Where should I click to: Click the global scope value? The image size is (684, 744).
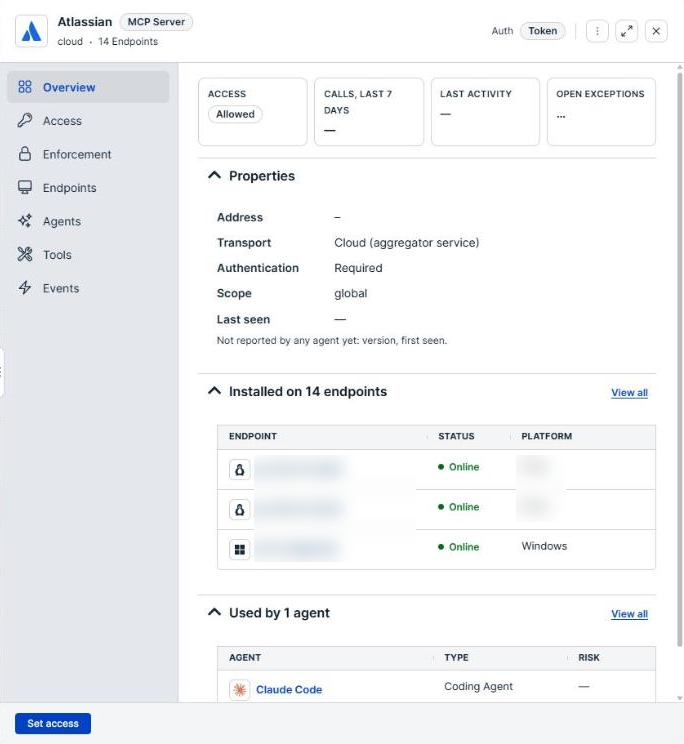pos(351,293)
